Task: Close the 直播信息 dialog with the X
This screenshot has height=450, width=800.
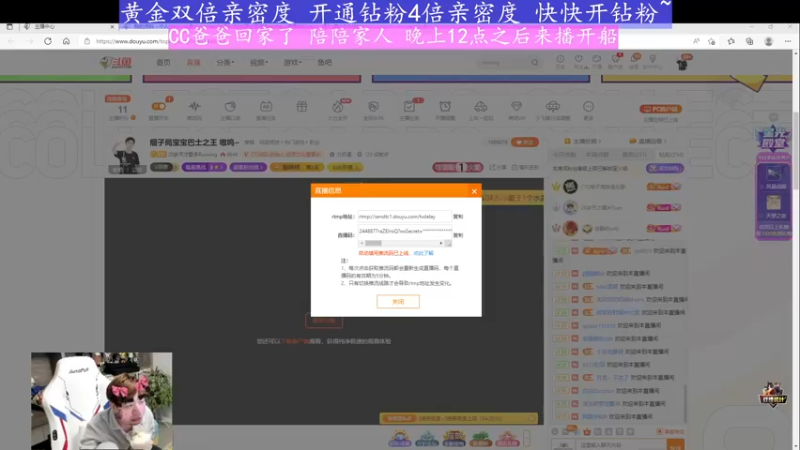Action: tap(474, 191)
